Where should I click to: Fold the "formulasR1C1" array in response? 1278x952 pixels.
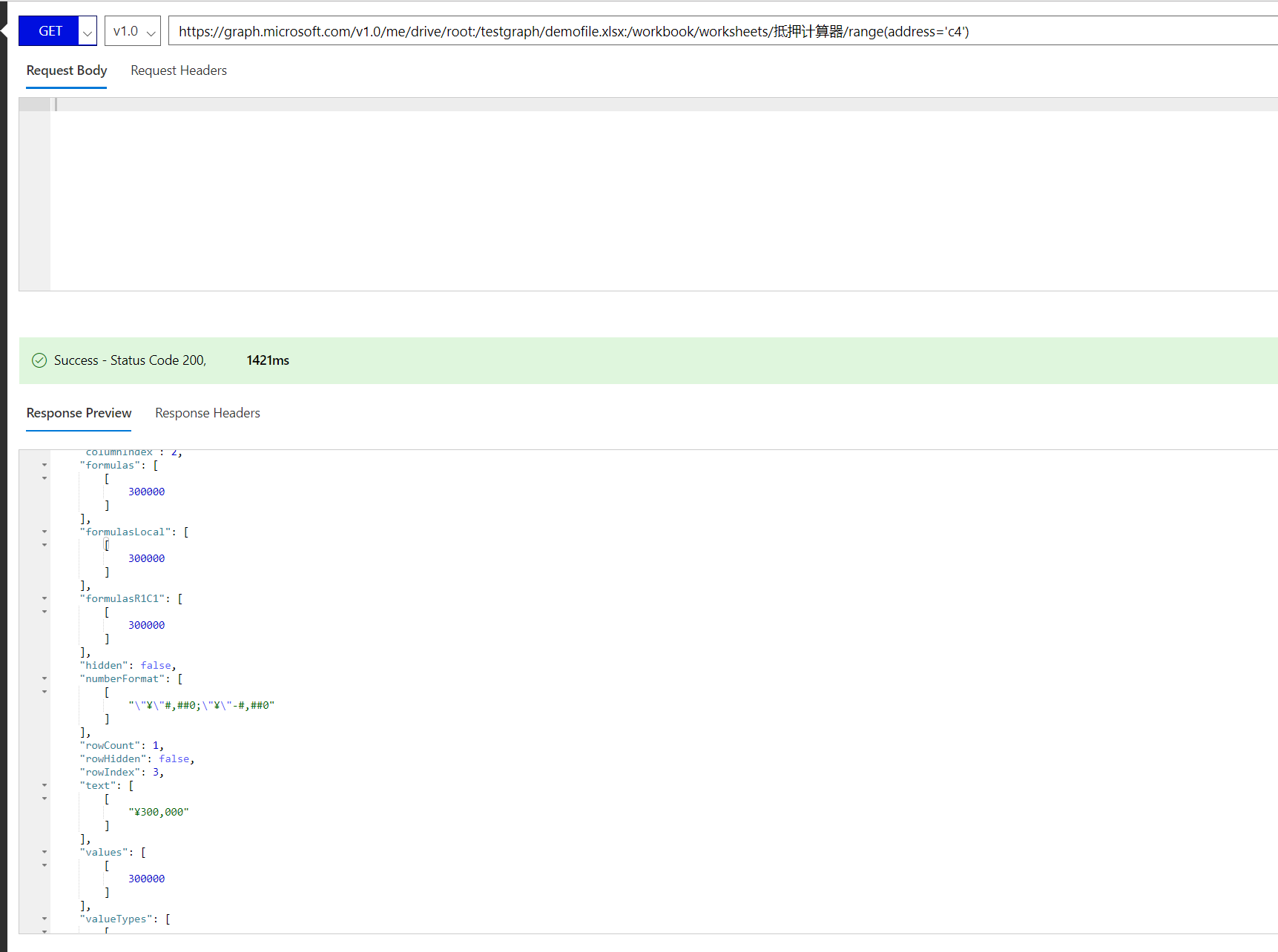point(45,598)
